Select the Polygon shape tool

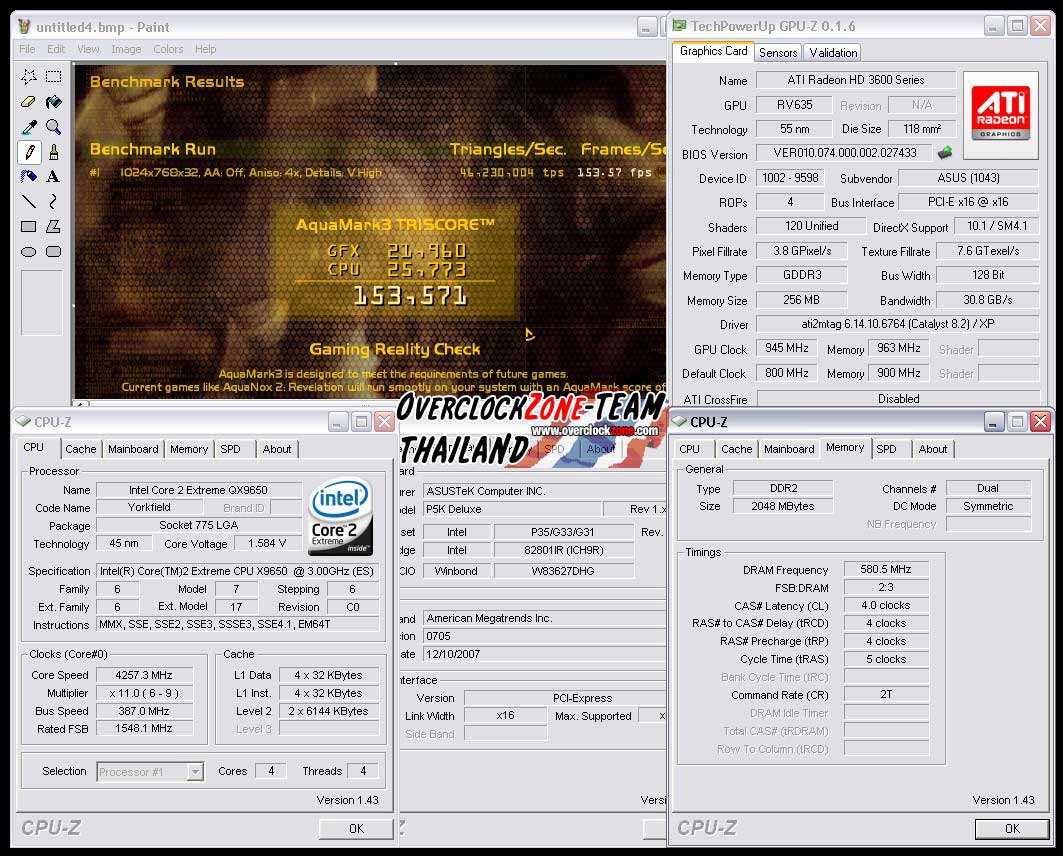[54, 226]
